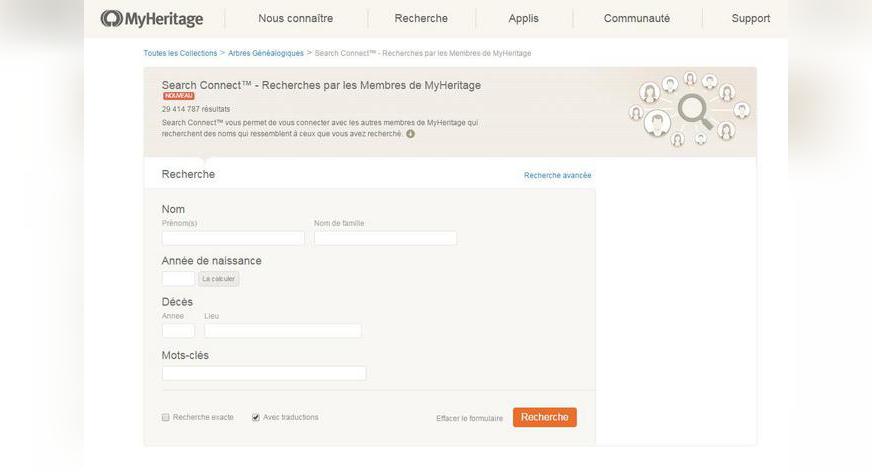872x472 pixels.
Task: Focus the Prénom(s) input field
Action: pos(233,238)
